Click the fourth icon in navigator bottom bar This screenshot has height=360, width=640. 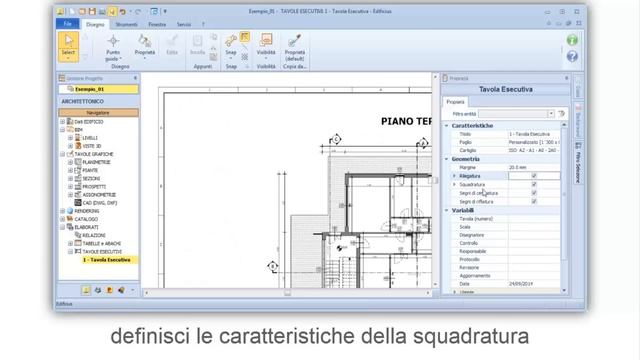click(x=121, y=290)
